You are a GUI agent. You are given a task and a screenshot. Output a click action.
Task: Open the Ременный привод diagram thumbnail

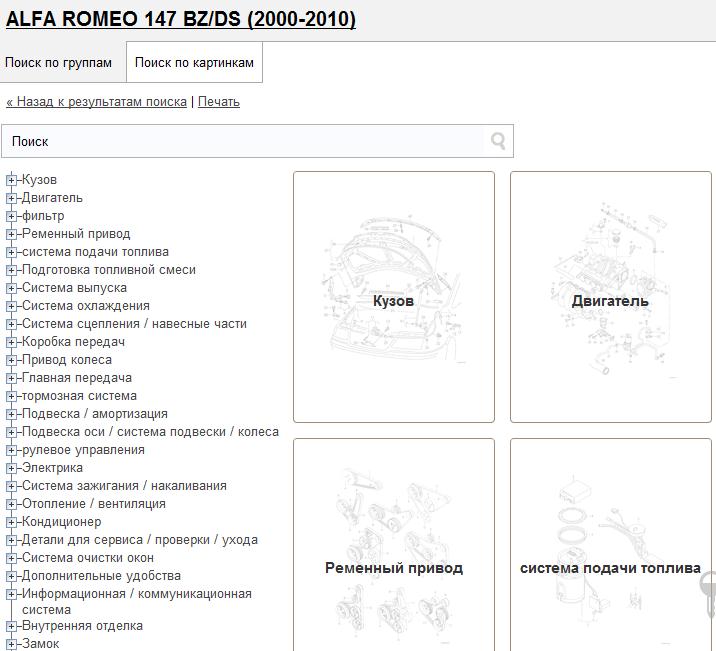tap(393, 545)
